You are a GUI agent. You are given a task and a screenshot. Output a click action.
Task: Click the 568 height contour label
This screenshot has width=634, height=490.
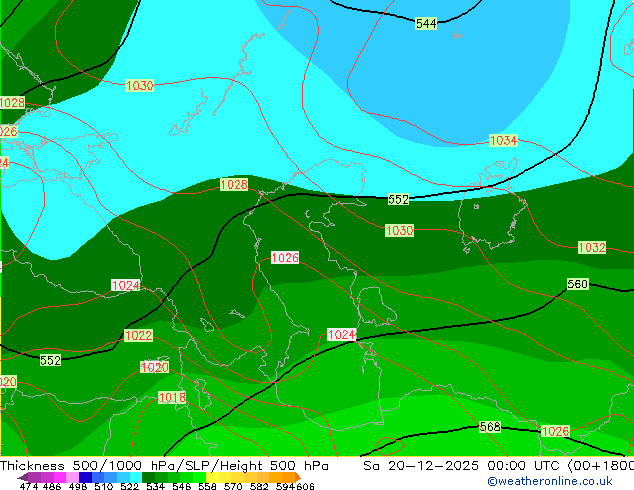click(x=490, y=427)
